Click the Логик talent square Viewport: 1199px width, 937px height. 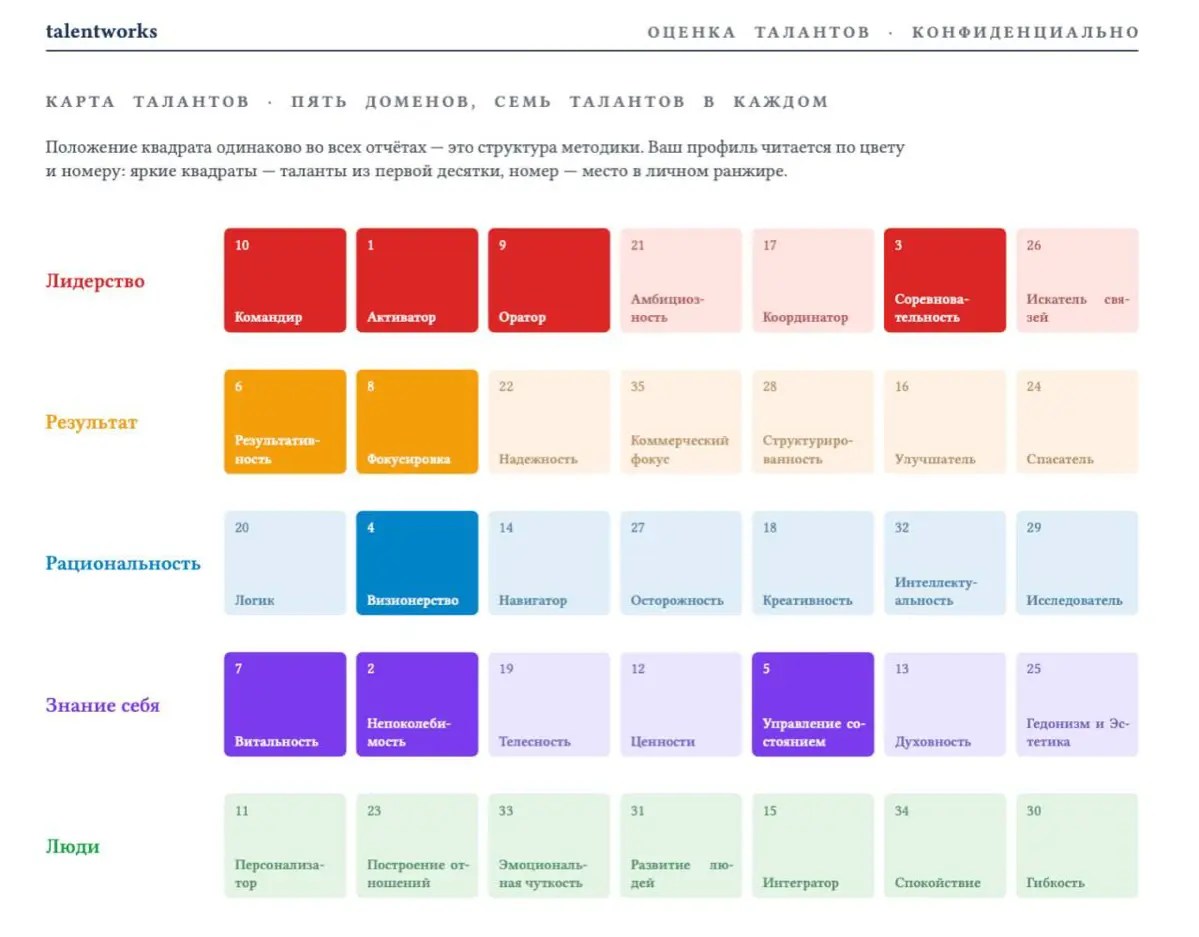(x=284, y=563)
